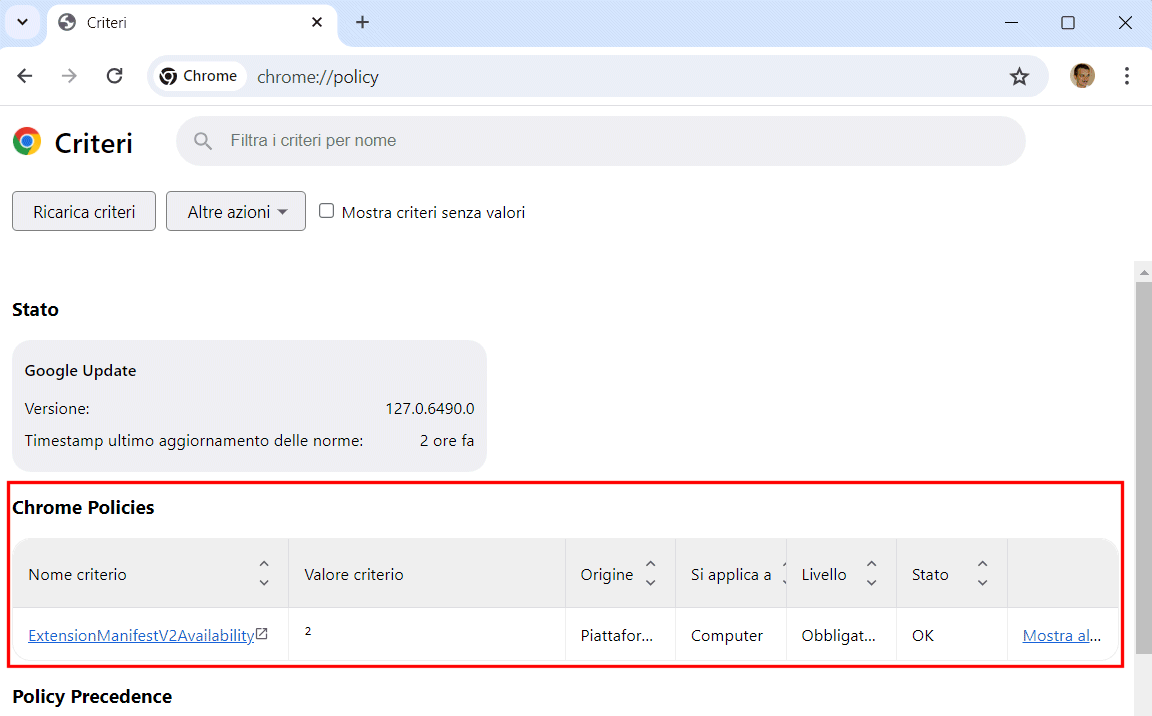Viewport: 1152px width, 716px height.
Task: Focus the Filtra i criteri per nome field
Action: (600, 141)
